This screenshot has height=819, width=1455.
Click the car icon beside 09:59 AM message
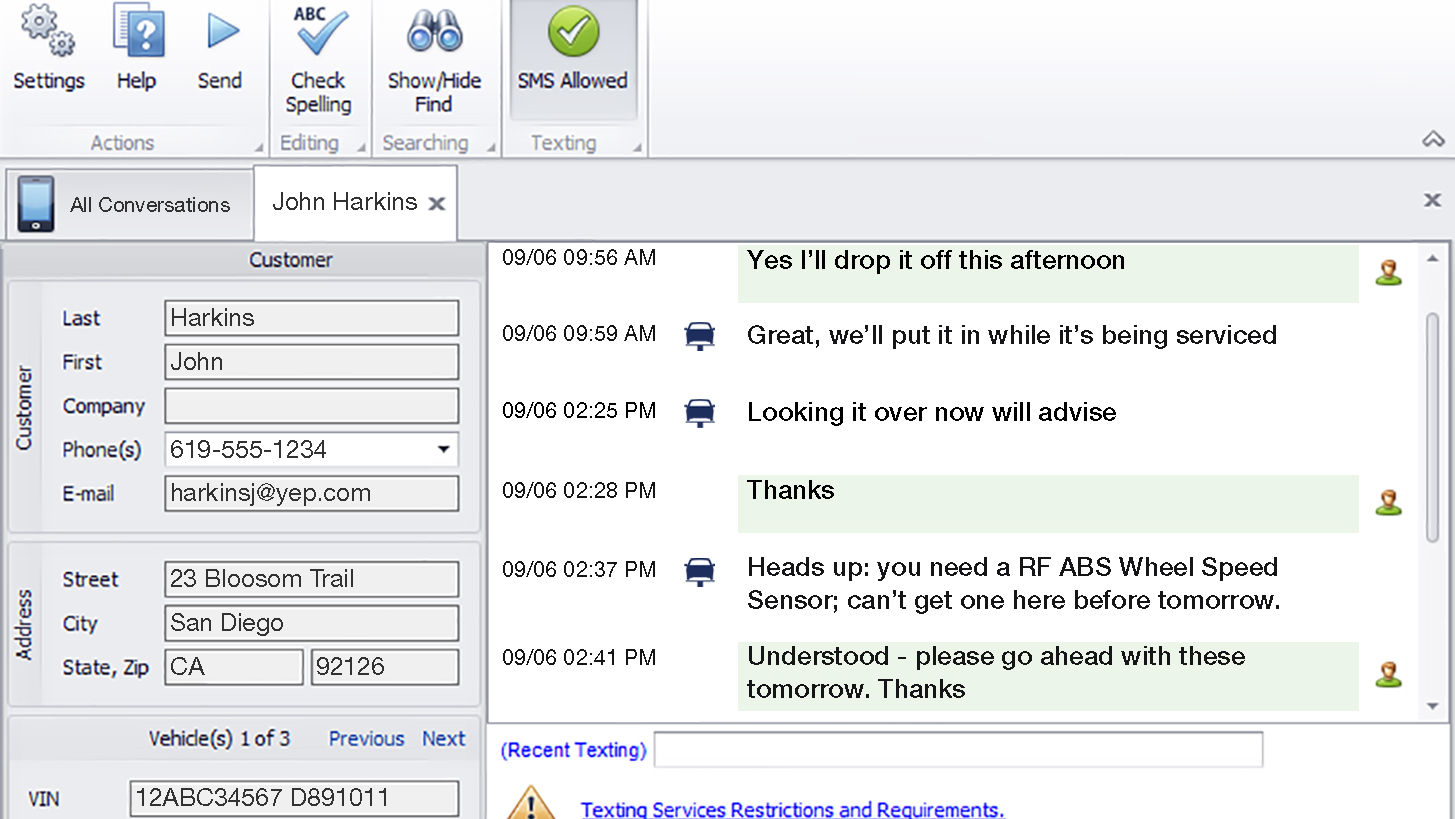pyautogui.click(x=700, y=335)
